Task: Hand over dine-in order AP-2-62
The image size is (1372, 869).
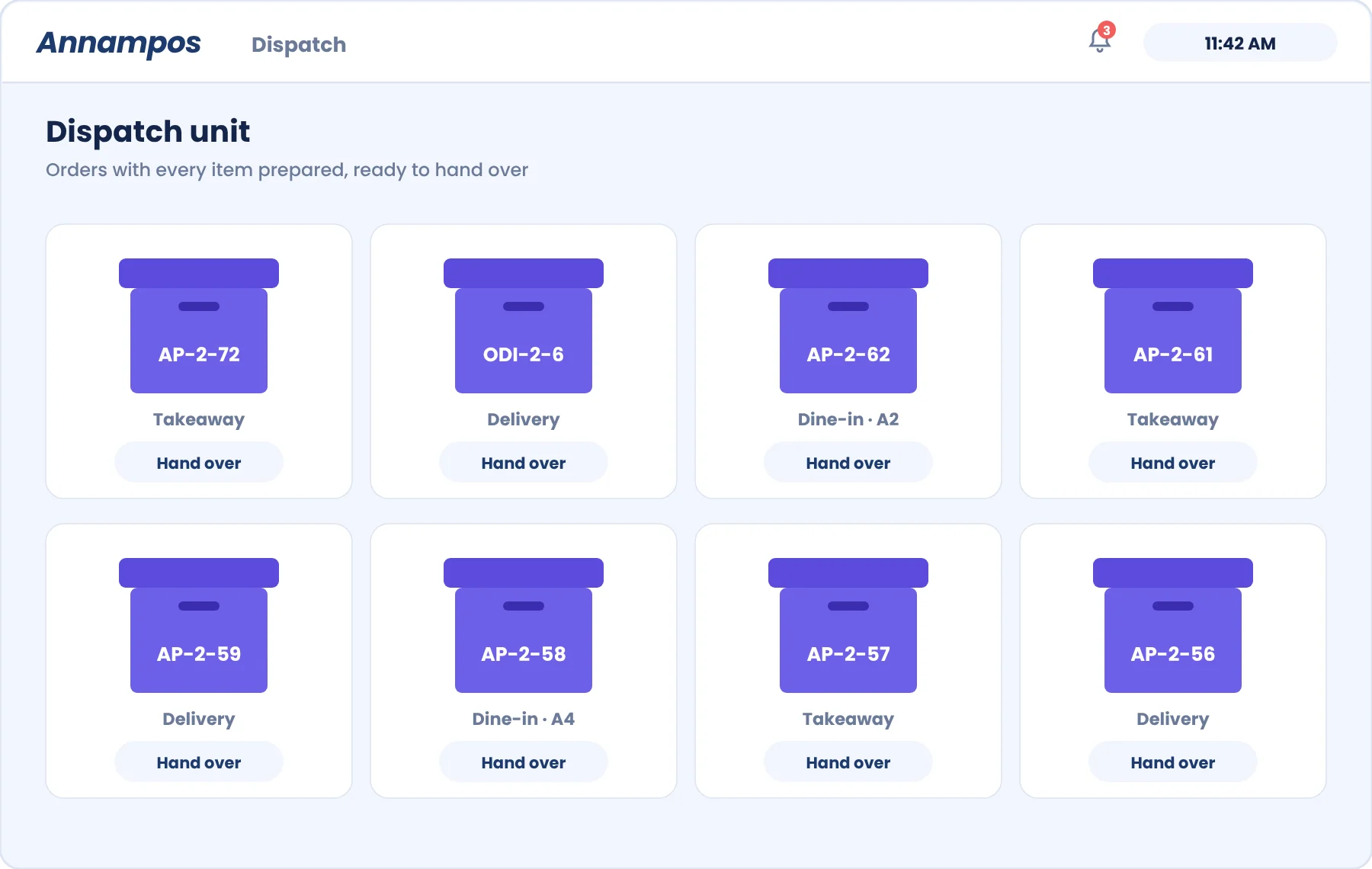Action: [x=848, y=463]
